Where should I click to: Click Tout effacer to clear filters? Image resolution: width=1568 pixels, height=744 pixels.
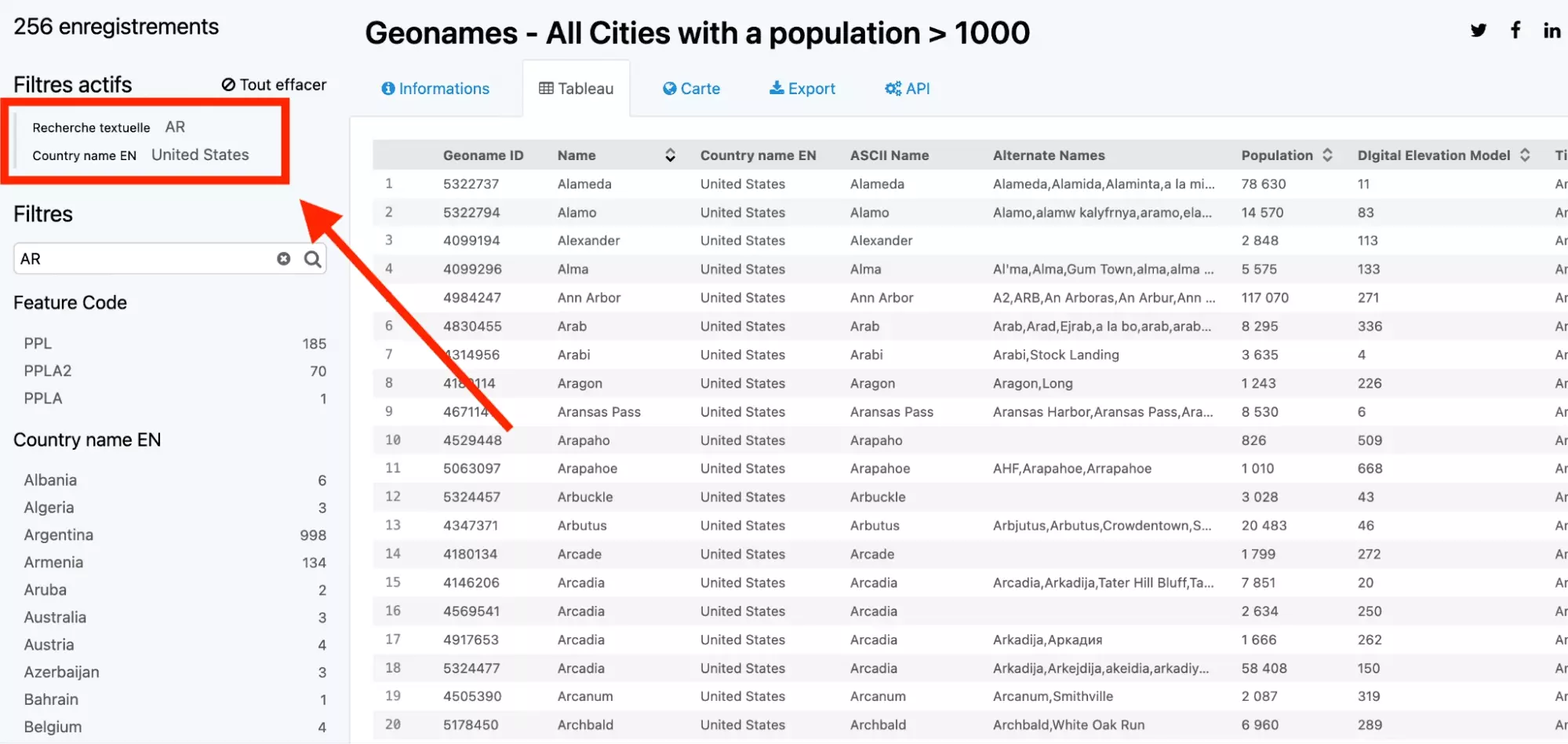274,85
